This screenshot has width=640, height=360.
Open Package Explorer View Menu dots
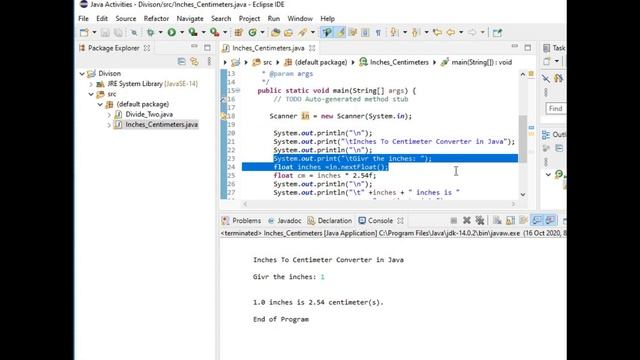[209, 62]
